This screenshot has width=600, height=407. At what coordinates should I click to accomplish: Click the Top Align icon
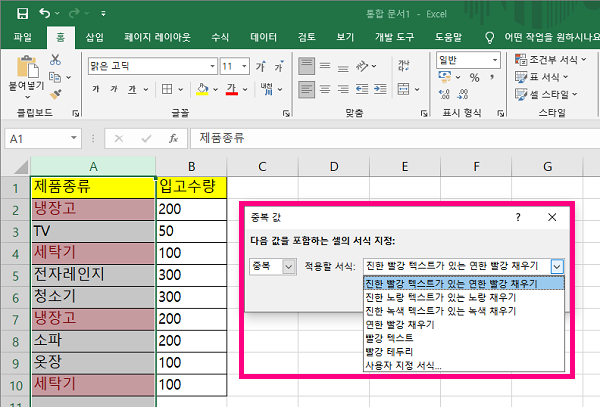307,66
